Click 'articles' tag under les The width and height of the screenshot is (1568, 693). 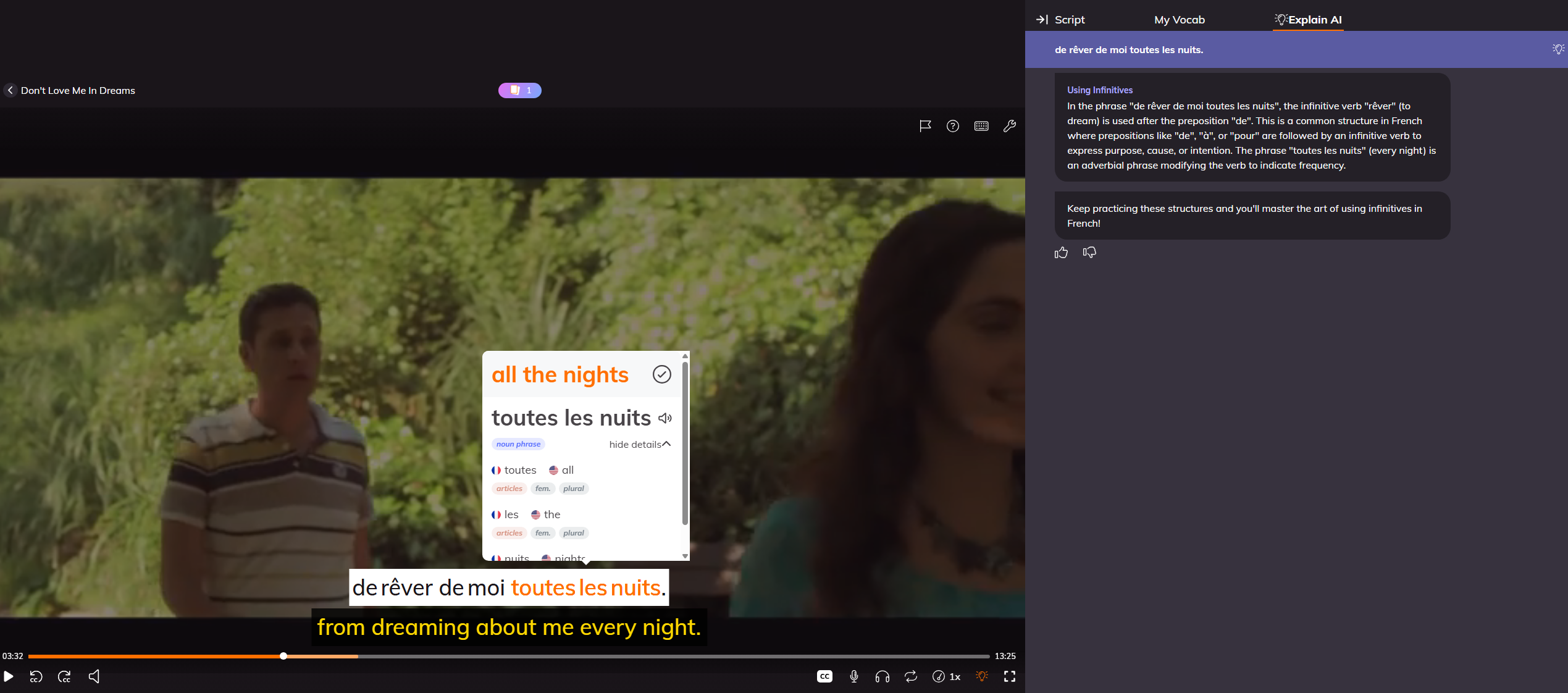click(509, 533)
